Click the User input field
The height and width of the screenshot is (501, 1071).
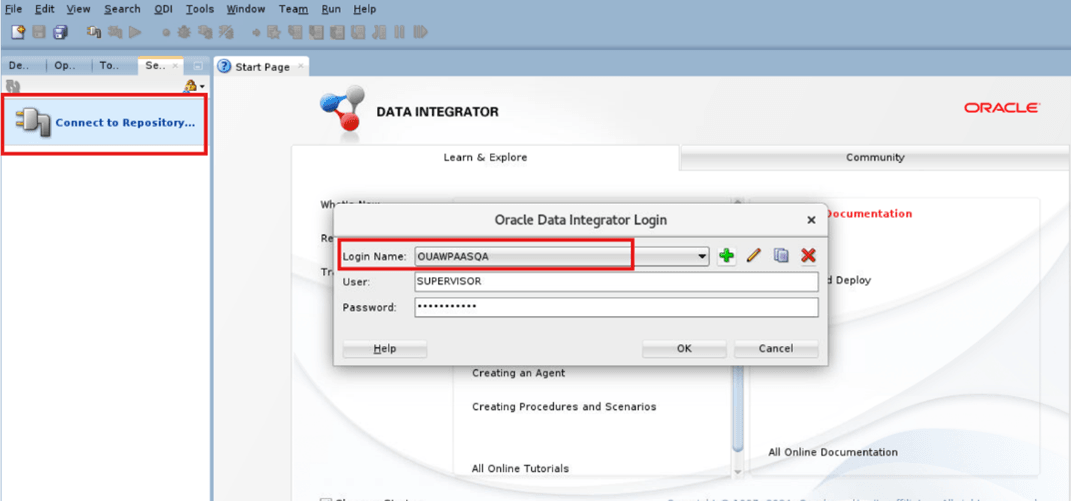coord(616,282)
